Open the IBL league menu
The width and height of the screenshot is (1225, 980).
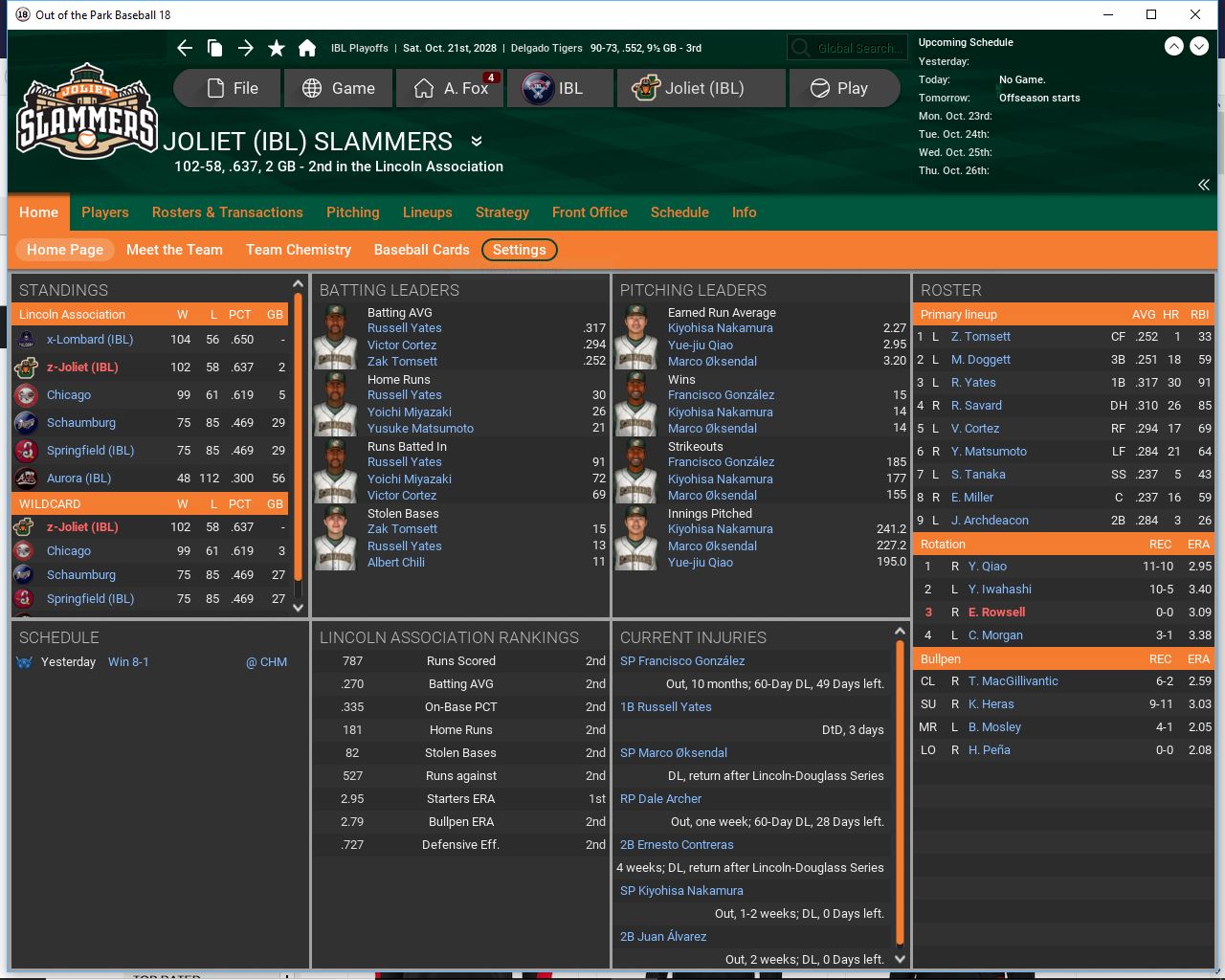tap(561, 88)
